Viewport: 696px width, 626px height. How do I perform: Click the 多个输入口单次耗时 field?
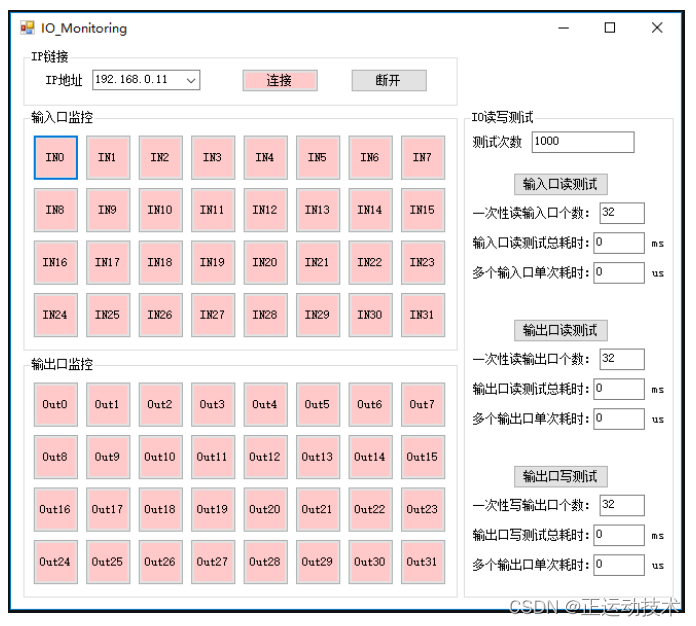pyautogui.click(x=619, y=273)
